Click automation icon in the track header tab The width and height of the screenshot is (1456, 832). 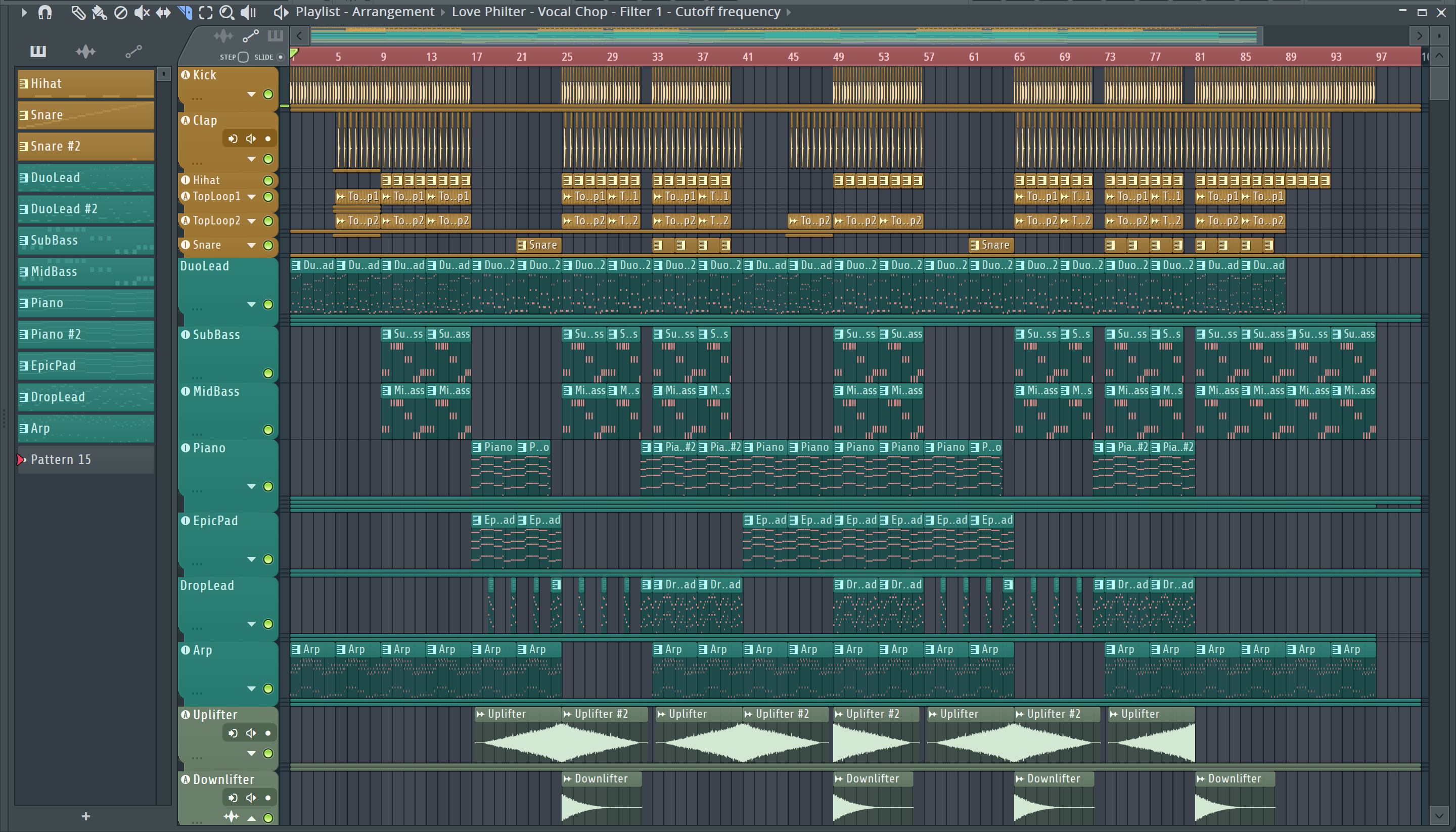pyautogui.click(x=250, y=36)
